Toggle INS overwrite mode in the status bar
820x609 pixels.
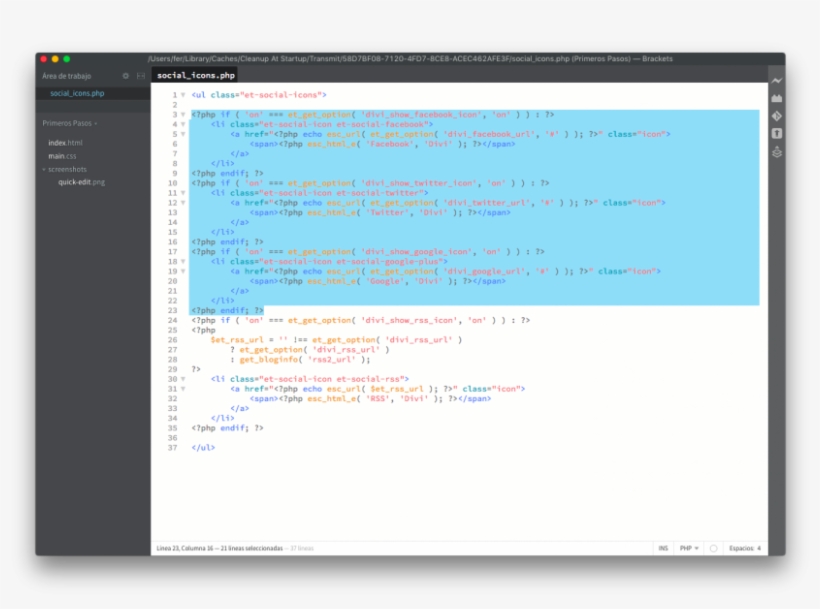tap(661, 548)
